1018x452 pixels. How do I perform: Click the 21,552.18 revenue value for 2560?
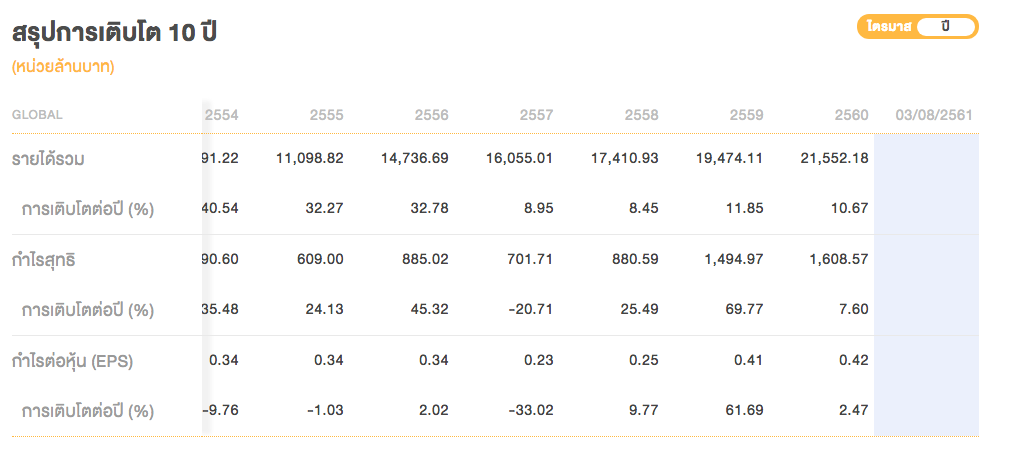[834, 158]
